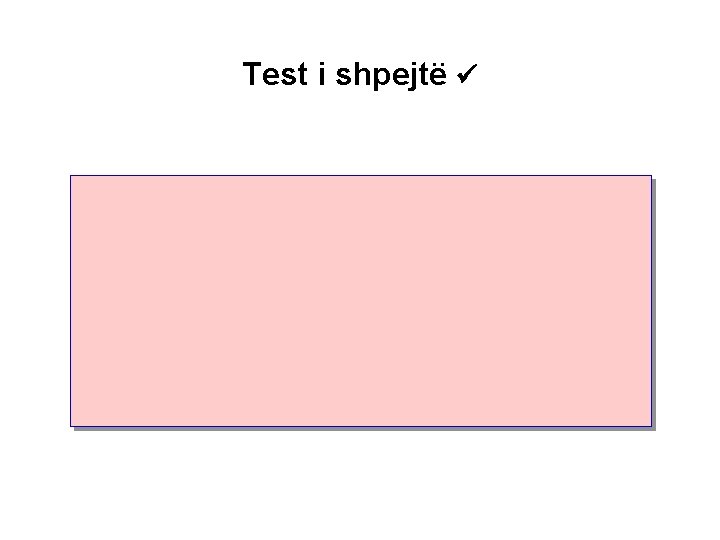Screen dimensions: 720x540
Task: Click the single letter "i" in the title
Action: click(322, 73)
